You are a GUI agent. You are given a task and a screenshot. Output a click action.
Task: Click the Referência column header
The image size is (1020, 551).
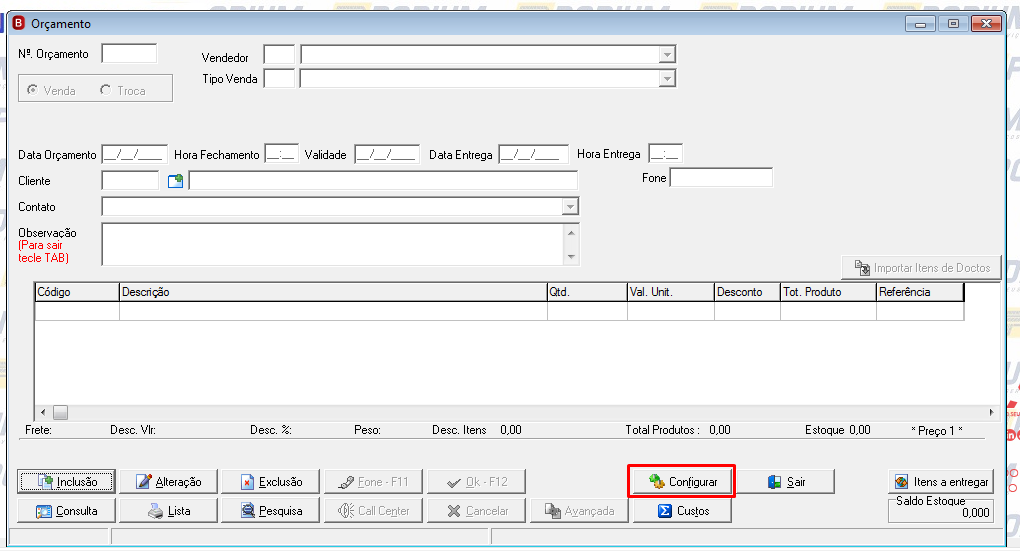pos(920,292)
